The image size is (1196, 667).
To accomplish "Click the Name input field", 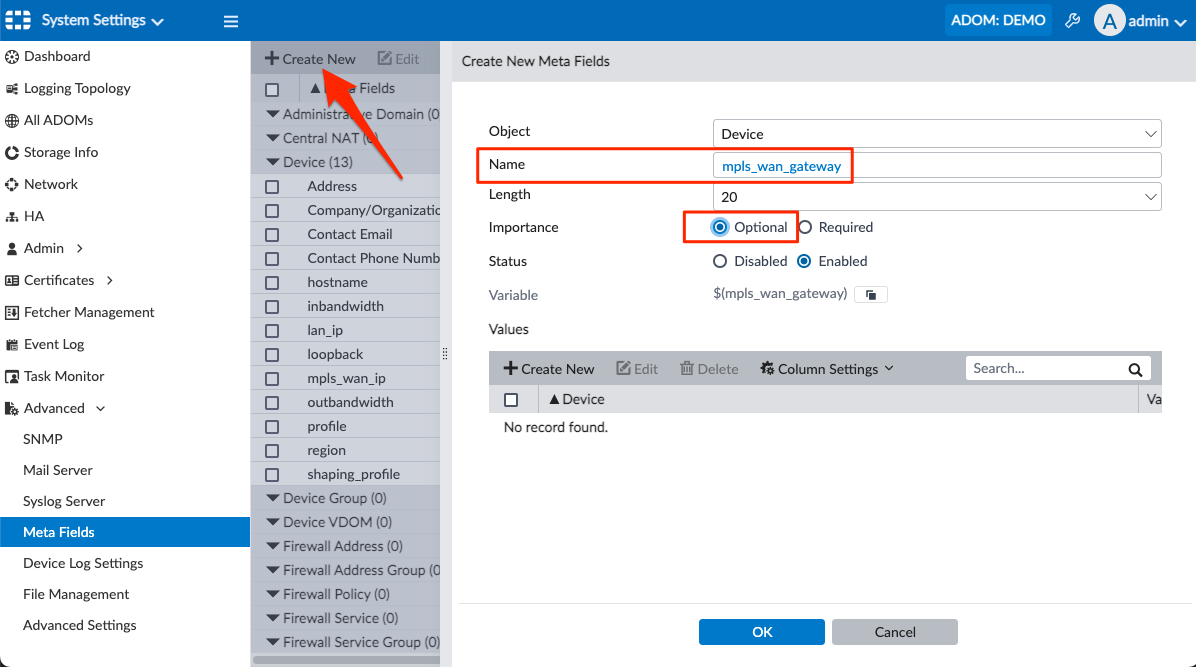I will 950,164.
